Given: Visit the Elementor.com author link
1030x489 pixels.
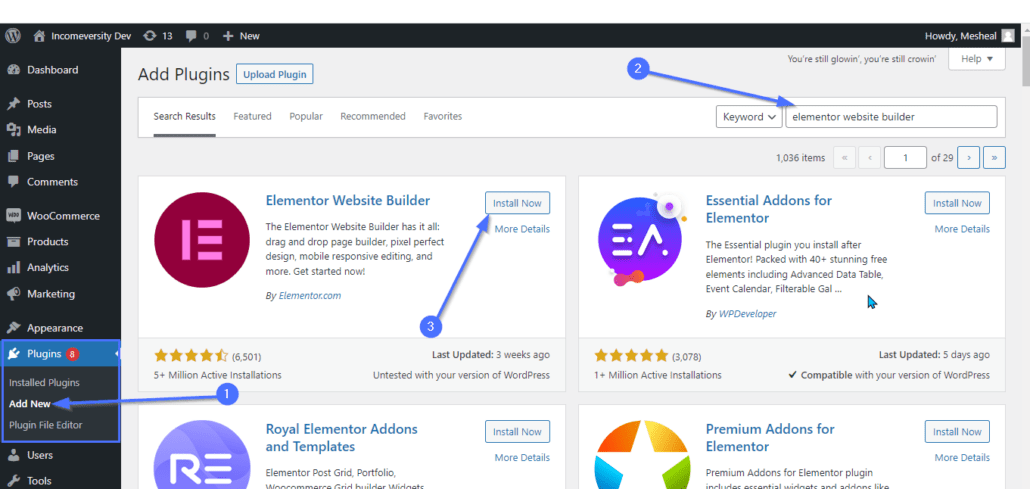Looking at the screenshot, I should [x=310, y=296].
